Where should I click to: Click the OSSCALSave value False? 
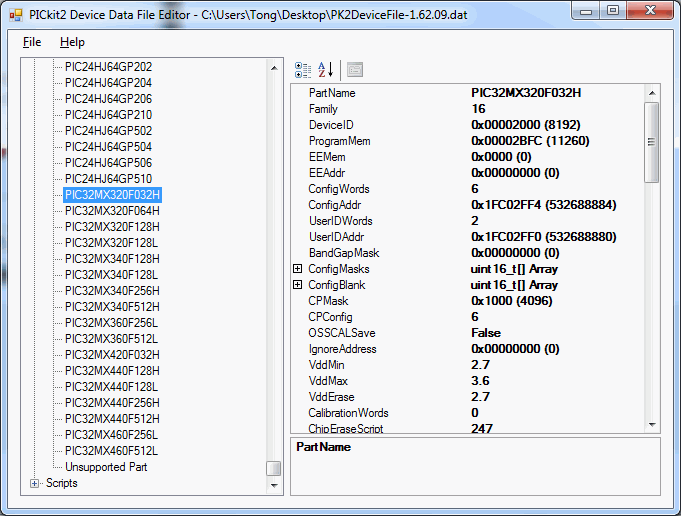click(x=486, y=333)
